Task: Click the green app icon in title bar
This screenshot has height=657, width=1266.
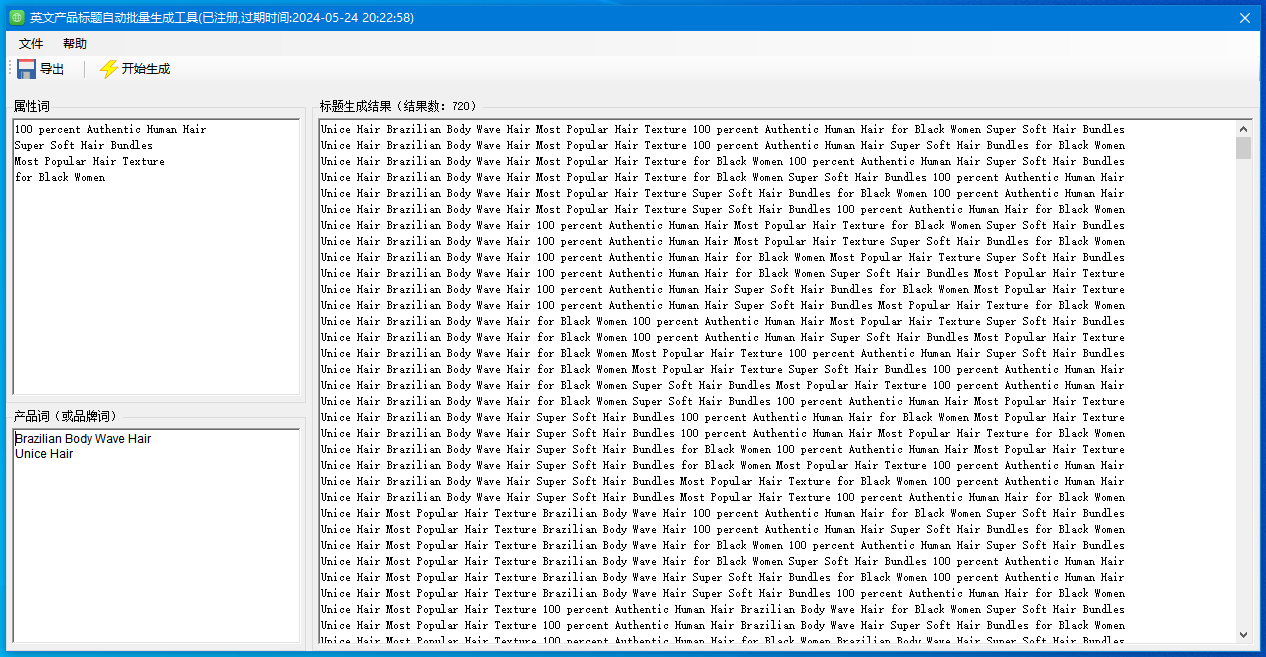Action: click(17, 18)
